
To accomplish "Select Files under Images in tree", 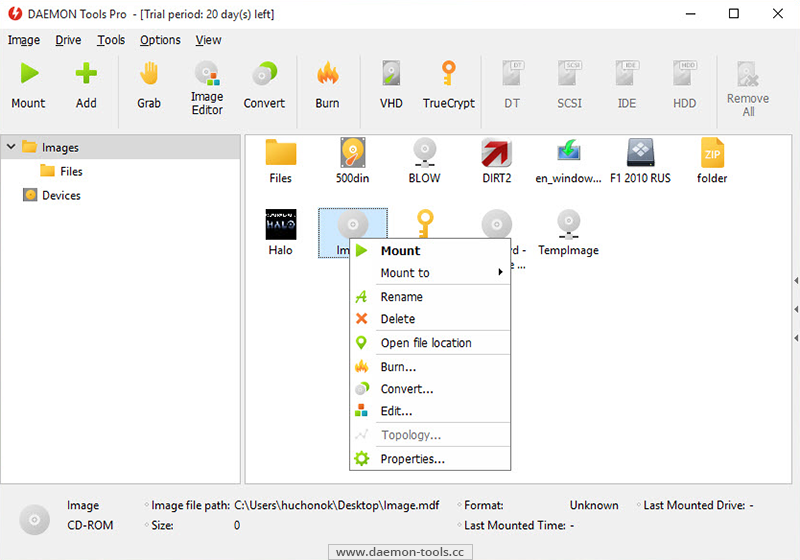I will pyautogui.click(x=71, y=171).
